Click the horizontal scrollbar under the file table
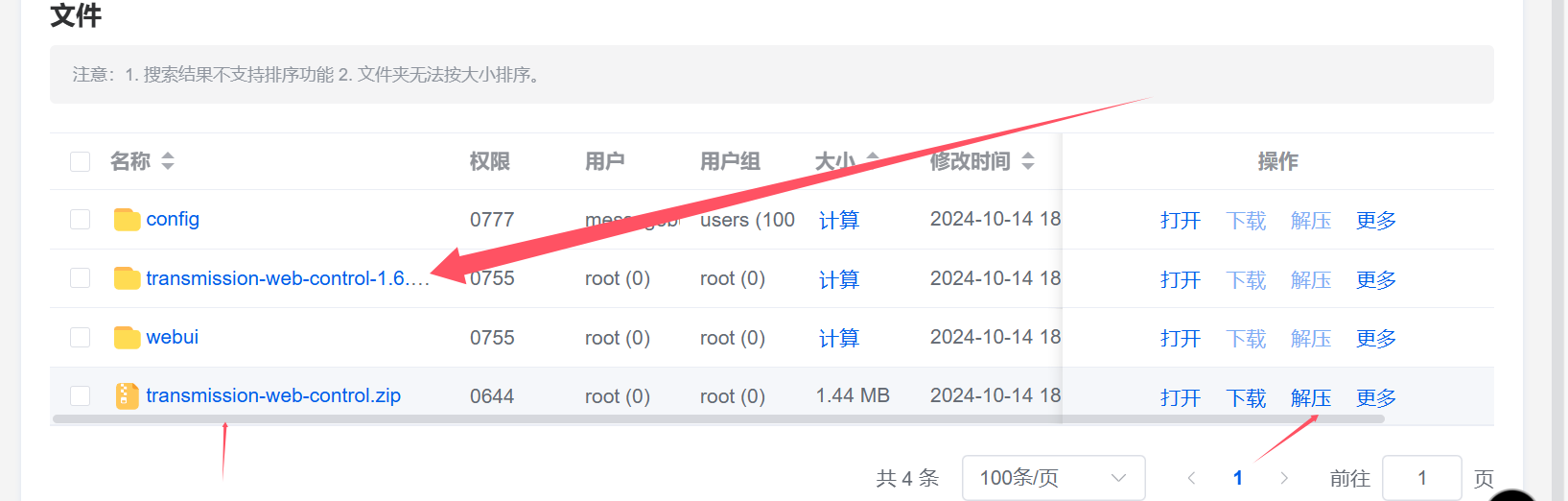 tap(718, 419)
